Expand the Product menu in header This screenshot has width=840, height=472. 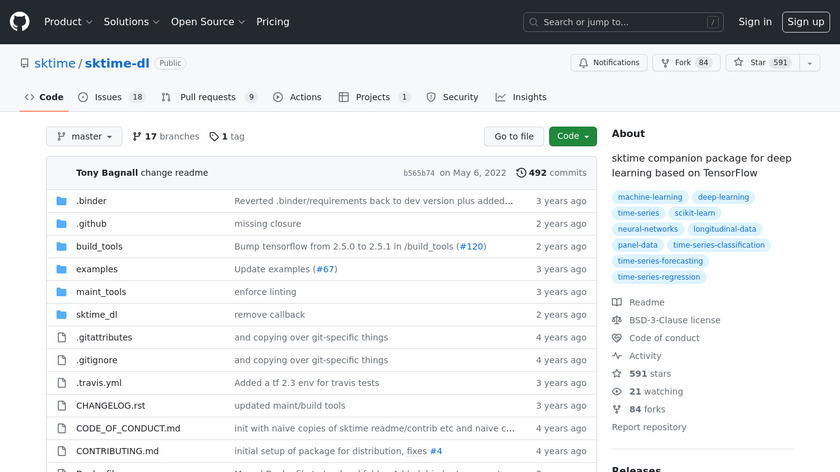(x=68, y=22)
